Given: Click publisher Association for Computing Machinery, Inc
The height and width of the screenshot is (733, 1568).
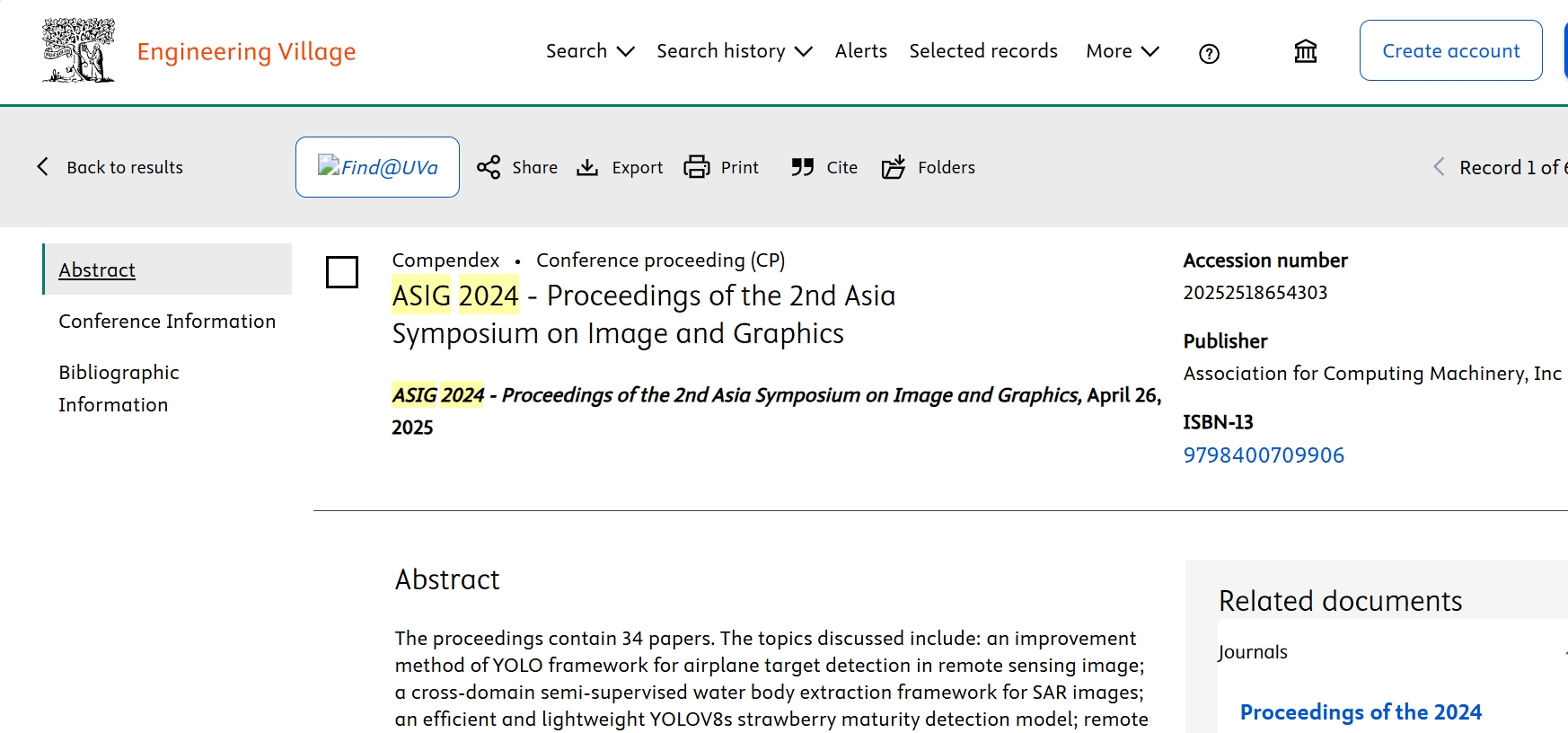Looking at the screenshot, I should pyautogui.click(x=1372, y=374).
